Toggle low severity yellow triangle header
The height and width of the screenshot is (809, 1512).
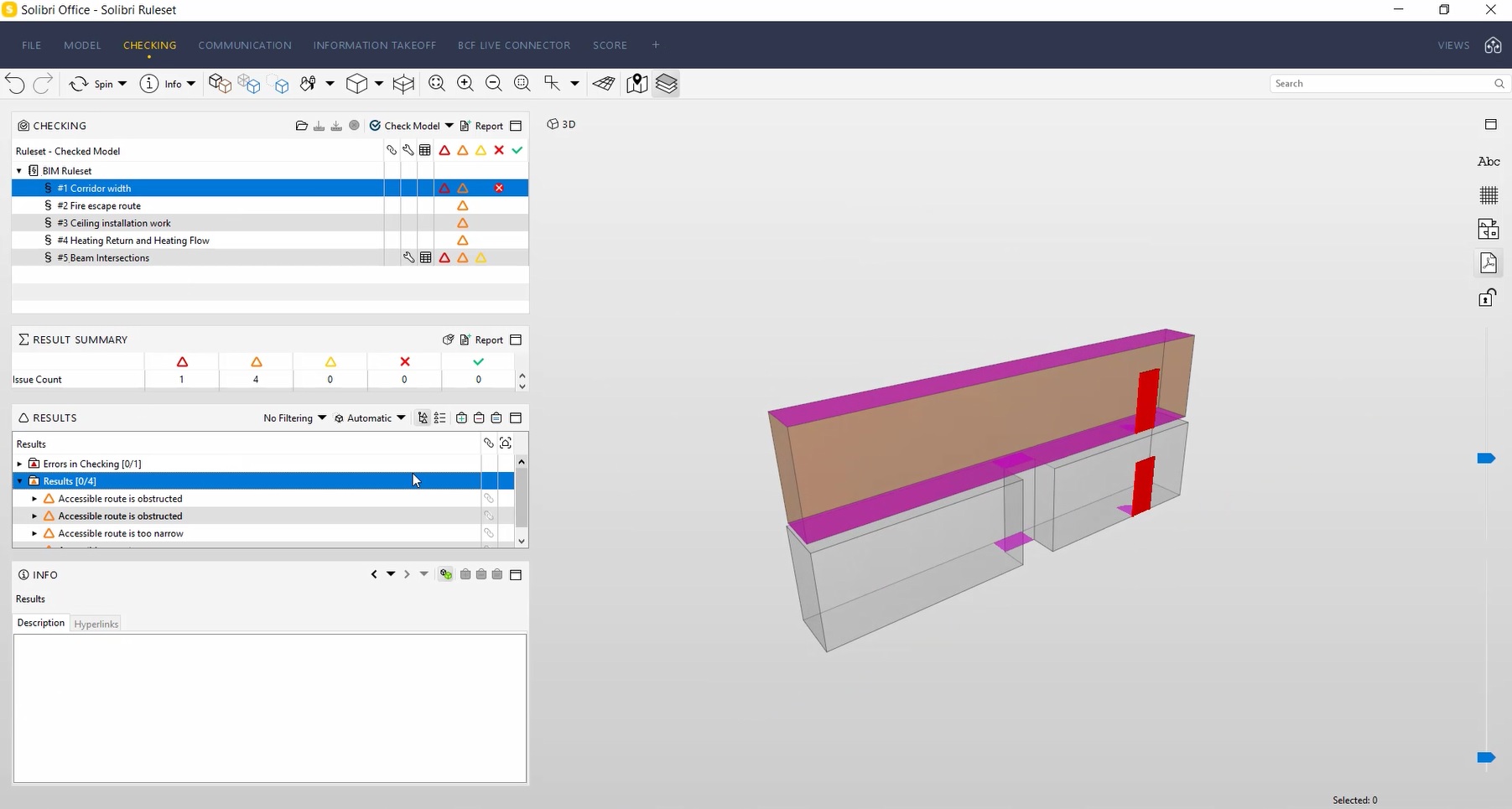point(481,150)
